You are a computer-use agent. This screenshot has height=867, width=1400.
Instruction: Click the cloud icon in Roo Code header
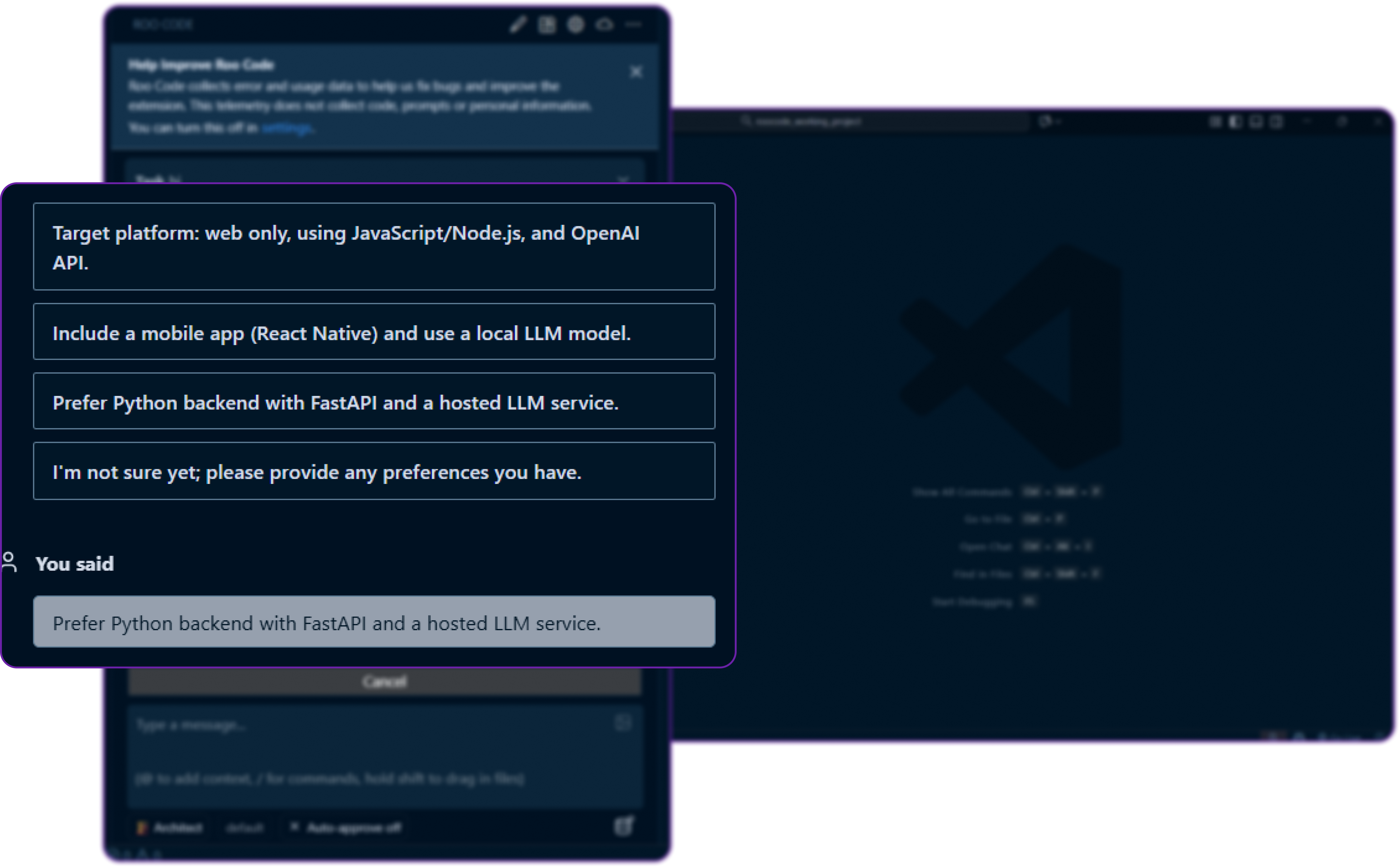[604, 25]
